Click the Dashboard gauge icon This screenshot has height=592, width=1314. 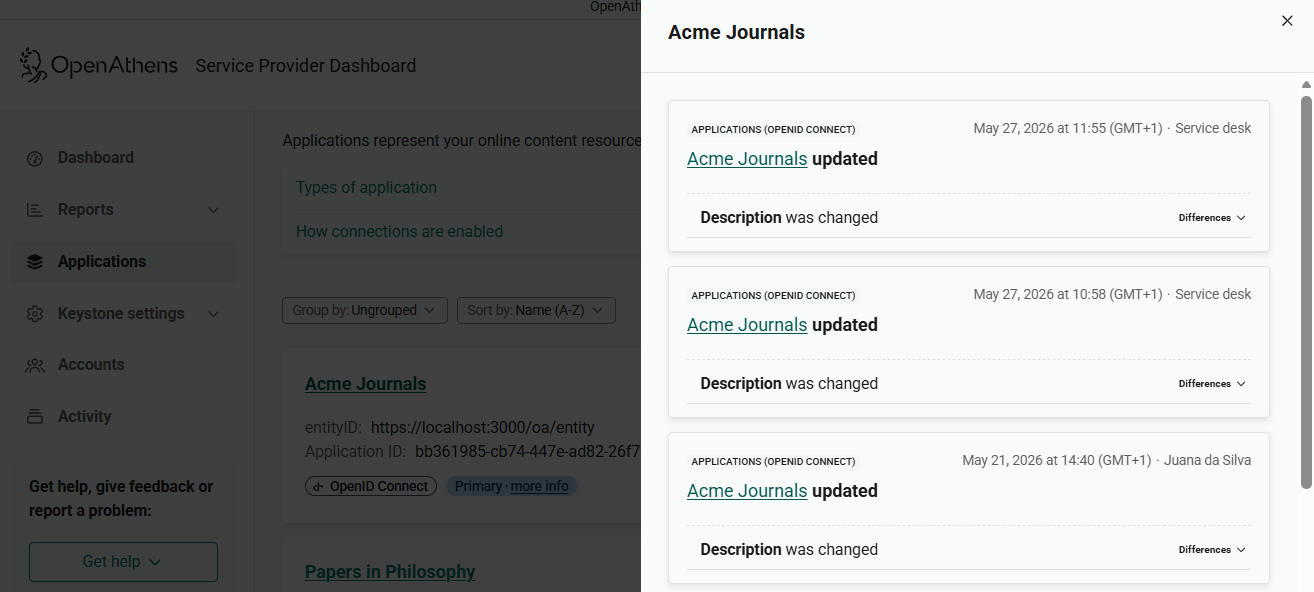click(35, 158)
